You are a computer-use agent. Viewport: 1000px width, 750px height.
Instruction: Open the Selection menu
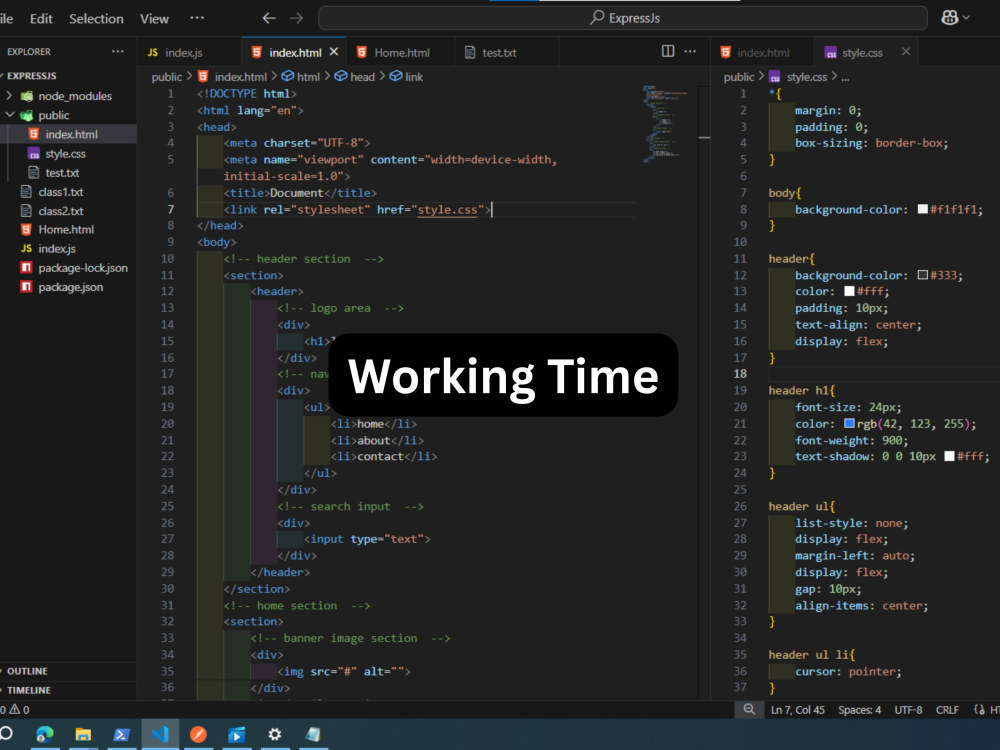tap(96, 18)
